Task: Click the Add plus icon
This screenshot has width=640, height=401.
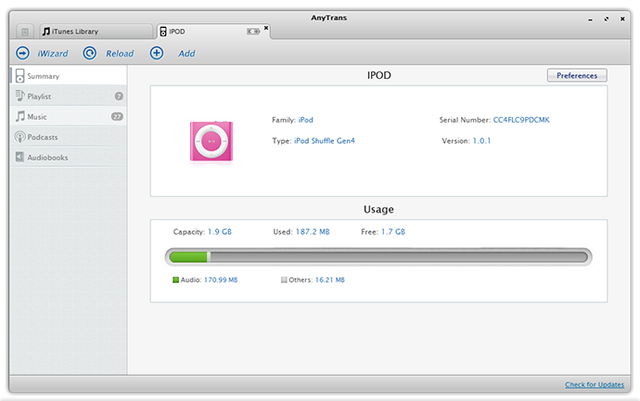Action: point(156,53)
